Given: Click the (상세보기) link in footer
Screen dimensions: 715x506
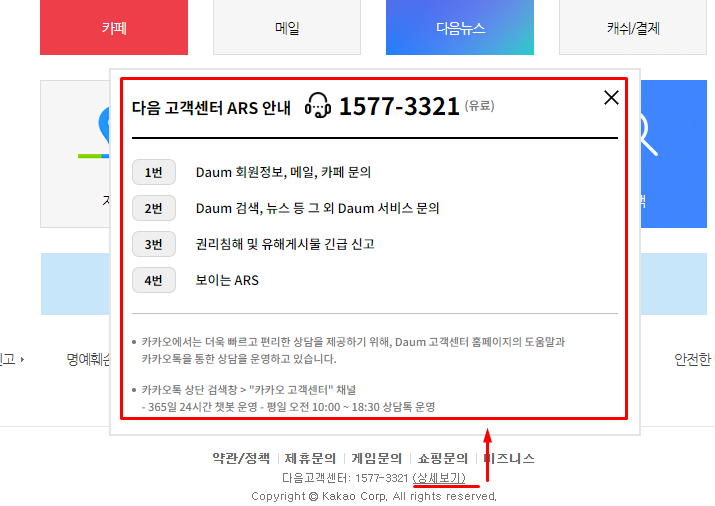Looking at the screenshot, I should pyautogui.click(x=439, y=478).
